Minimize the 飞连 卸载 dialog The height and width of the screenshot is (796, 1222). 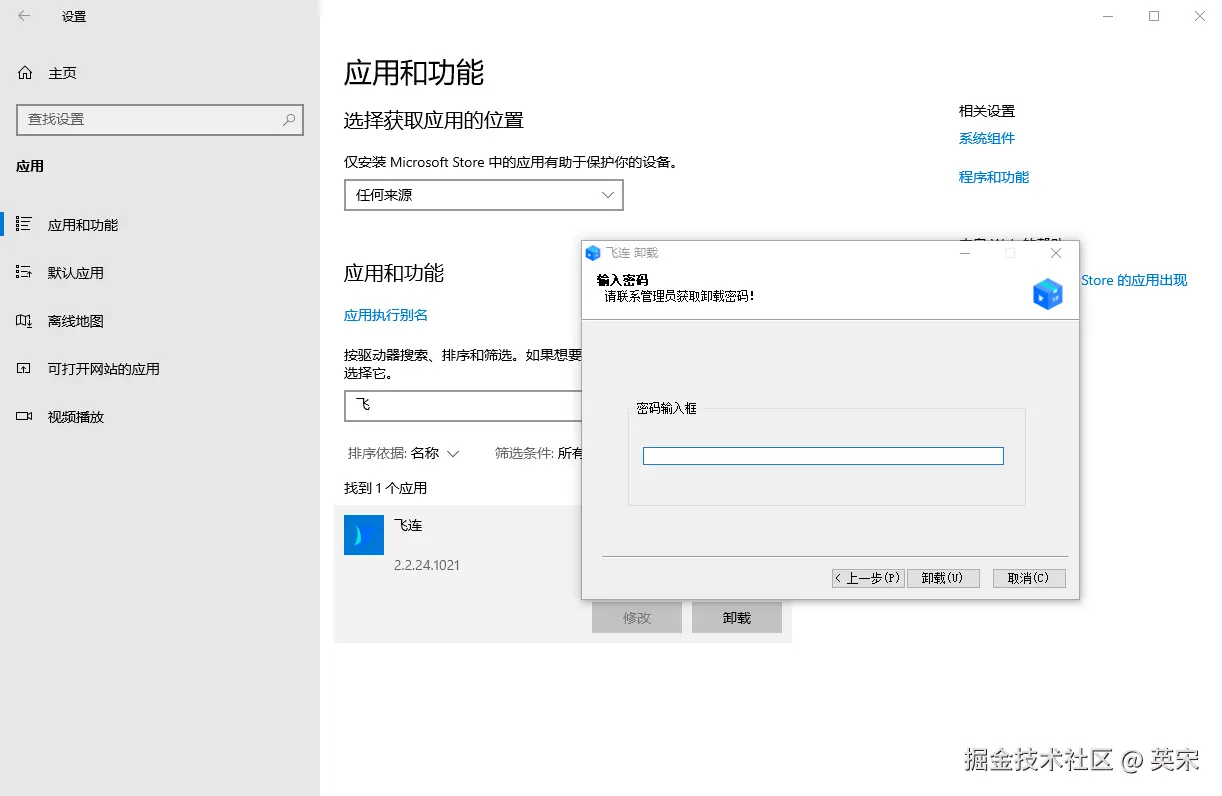(x=965, y=253)
